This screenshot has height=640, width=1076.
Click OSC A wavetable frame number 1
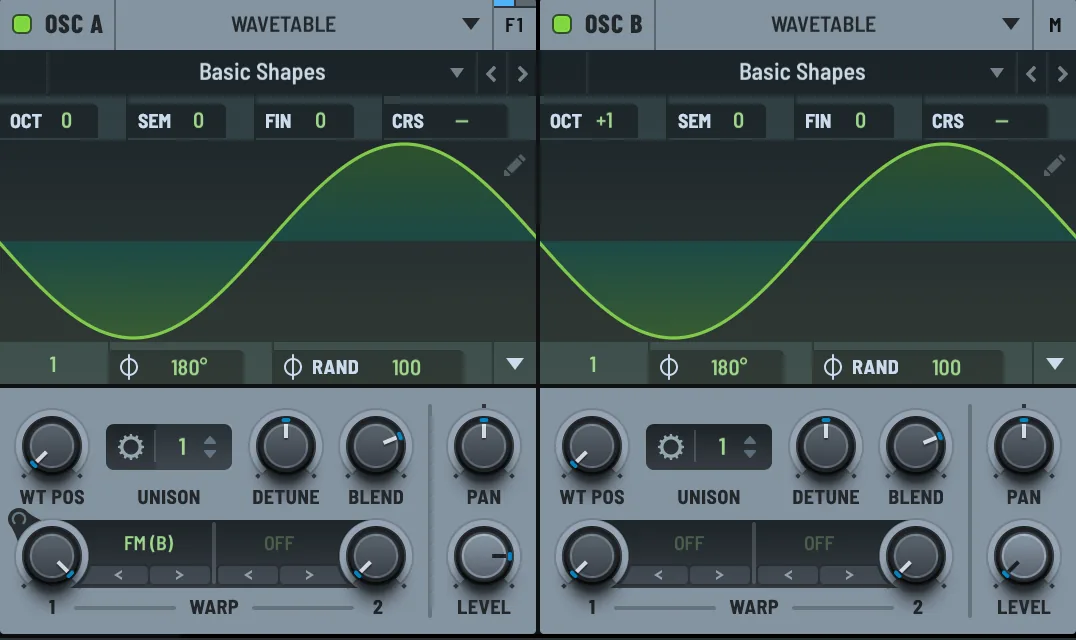53,365
